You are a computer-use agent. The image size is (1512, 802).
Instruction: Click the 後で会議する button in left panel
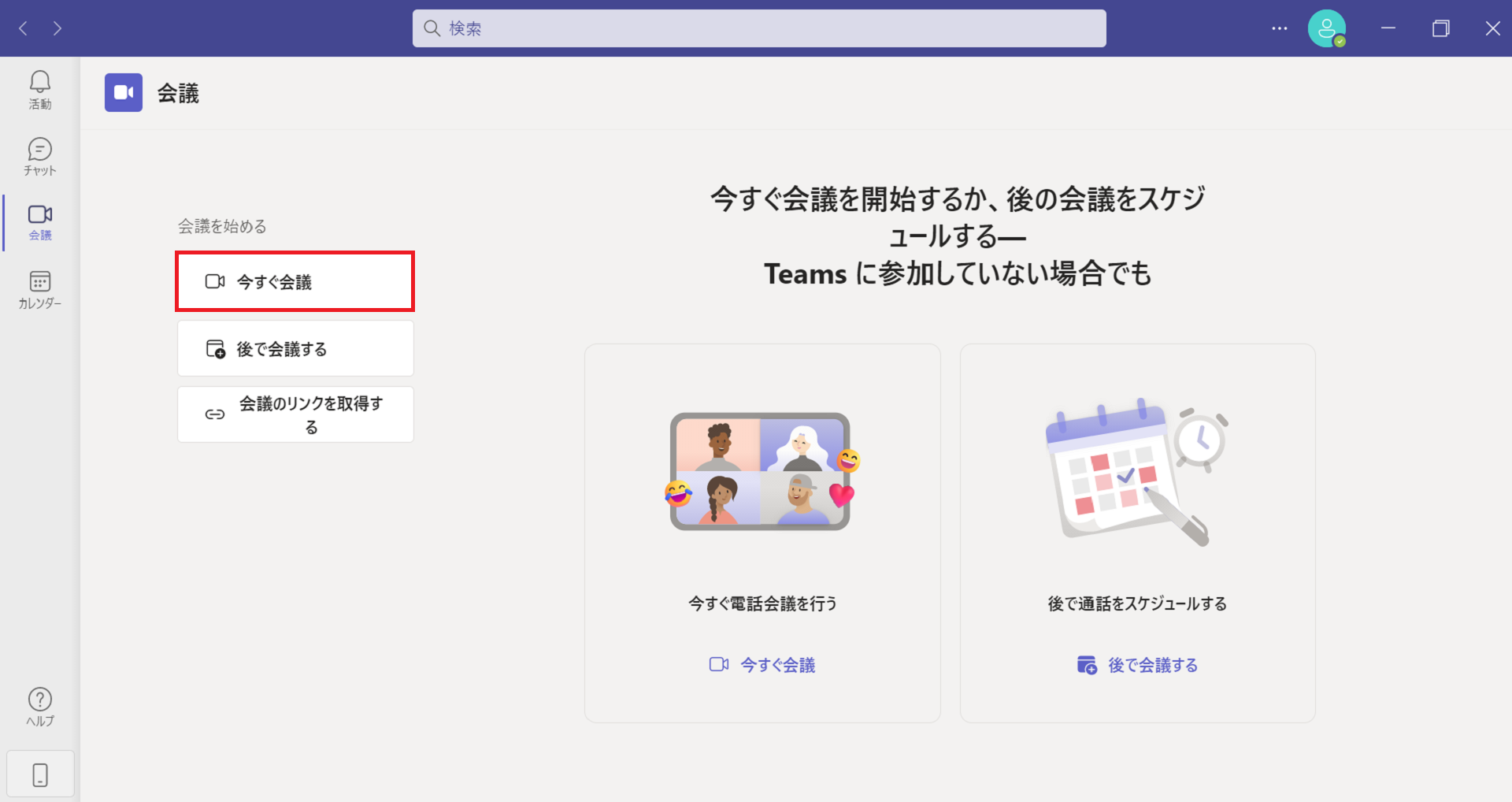(x=295, y=348)
